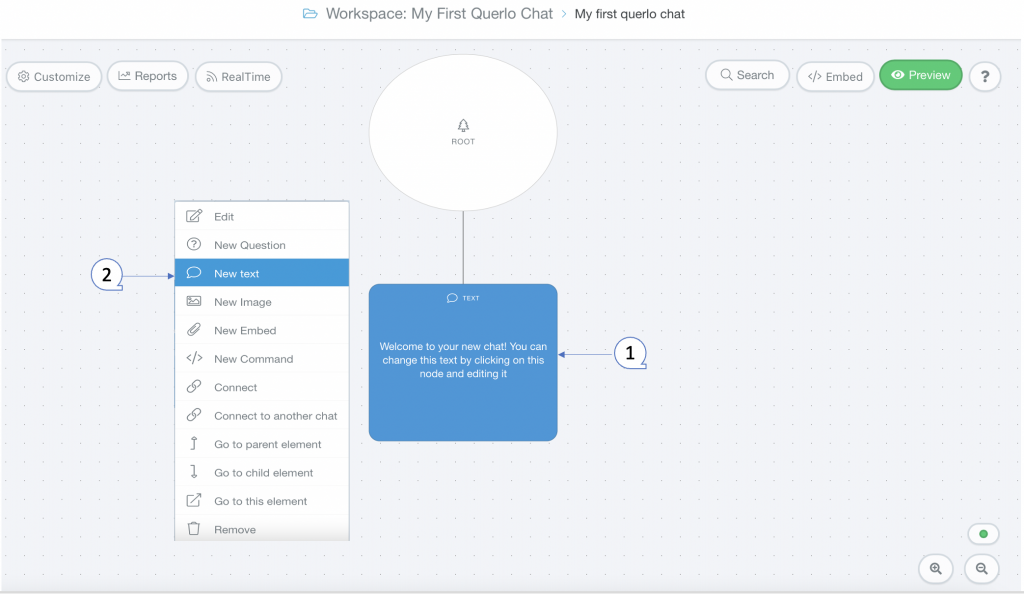Choose New Embed from the context menu

[262, 330]
